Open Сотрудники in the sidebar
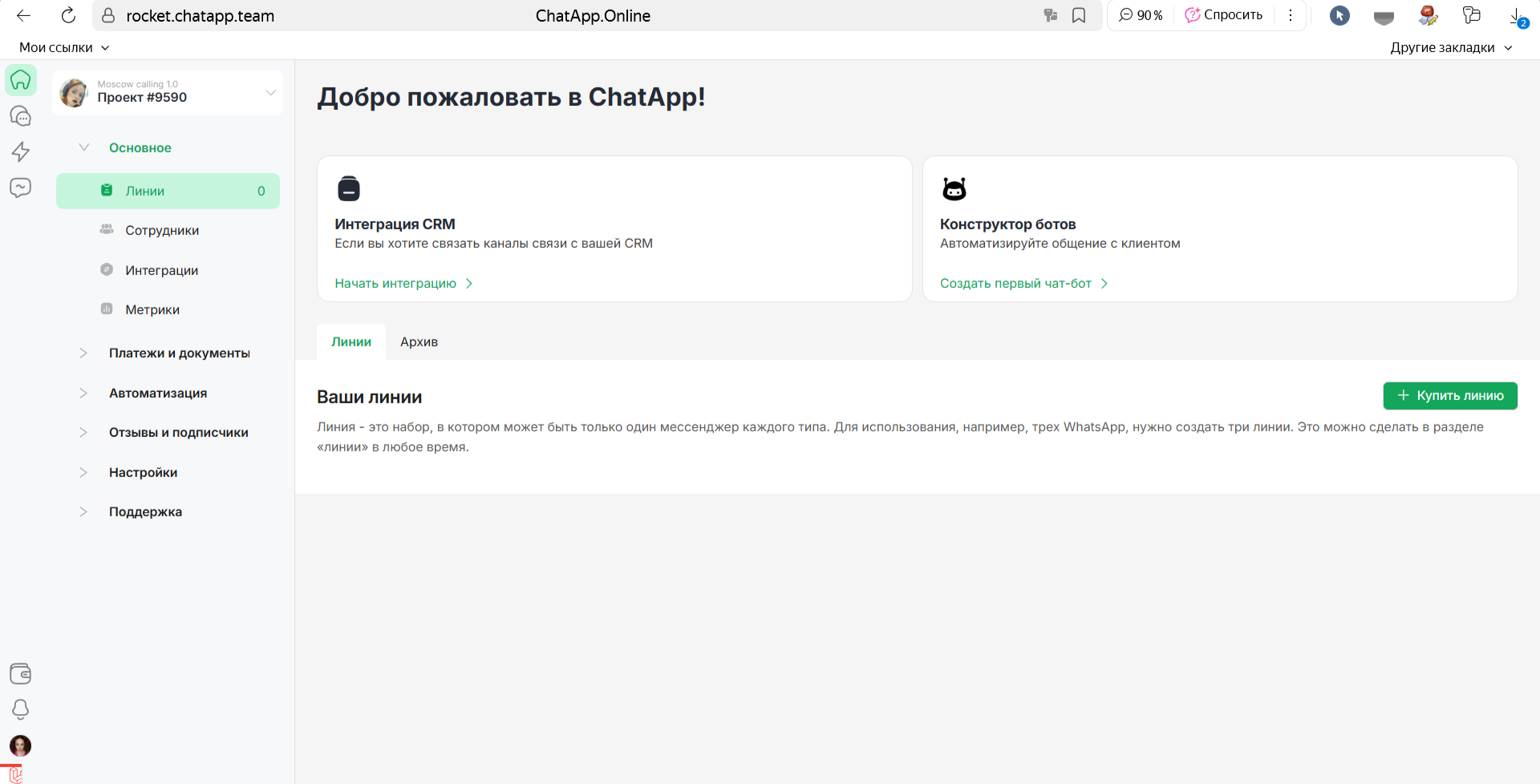1540x784 pixels. click(x=162, y=231)
